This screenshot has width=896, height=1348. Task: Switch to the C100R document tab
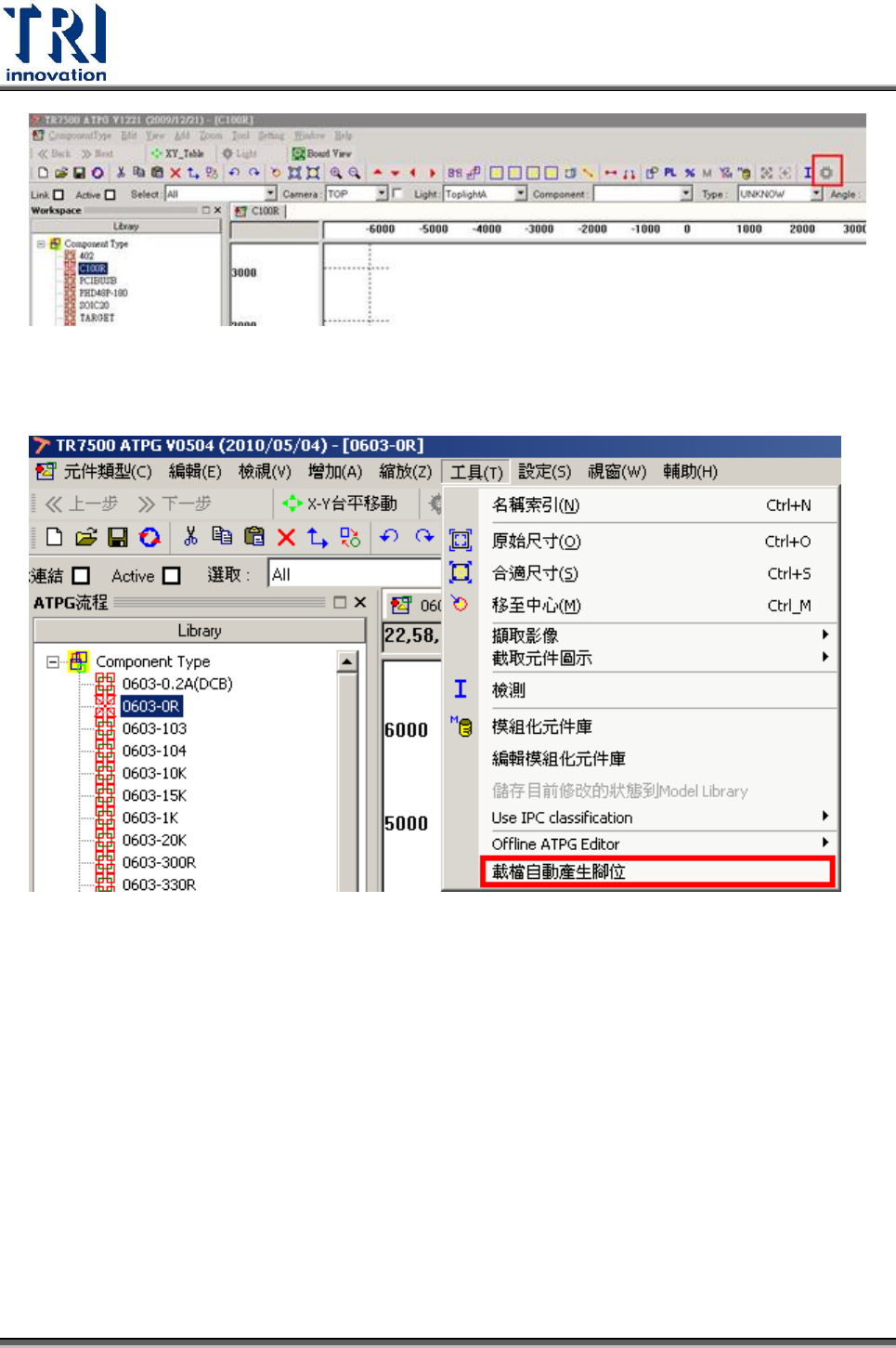[x=259, y=212]
